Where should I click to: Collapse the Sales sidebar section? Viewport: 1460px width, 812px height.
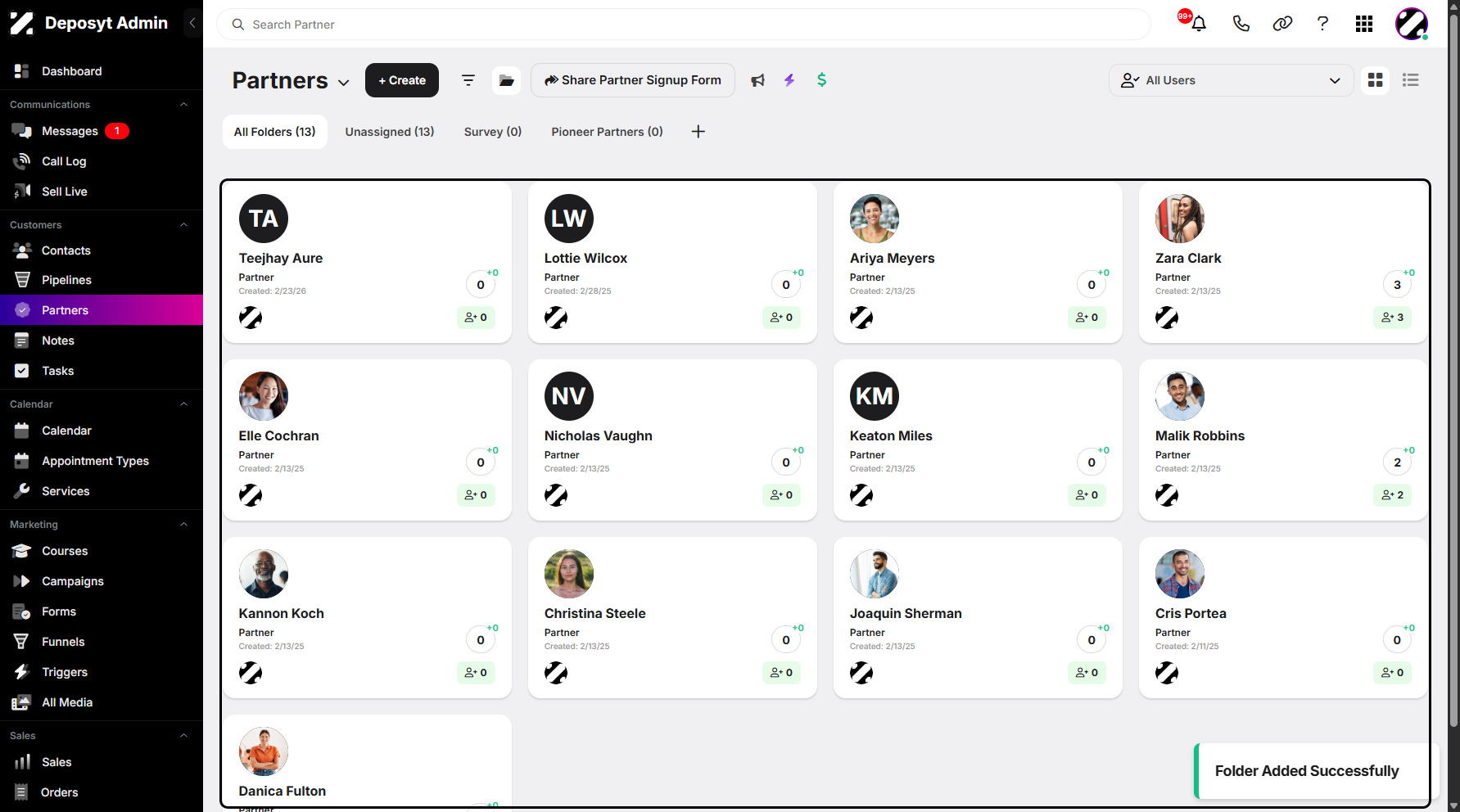[183, 736]
